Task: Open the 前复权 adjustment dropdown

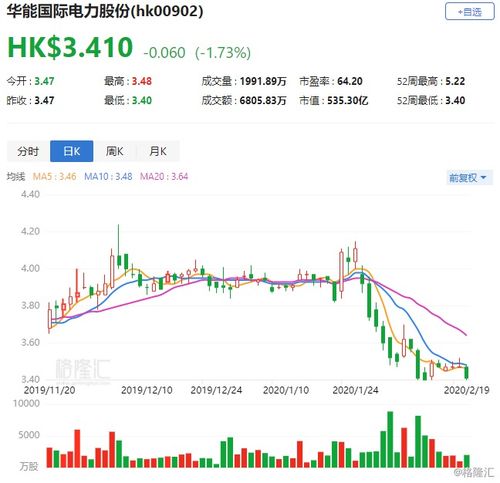Action: [469, 178]
